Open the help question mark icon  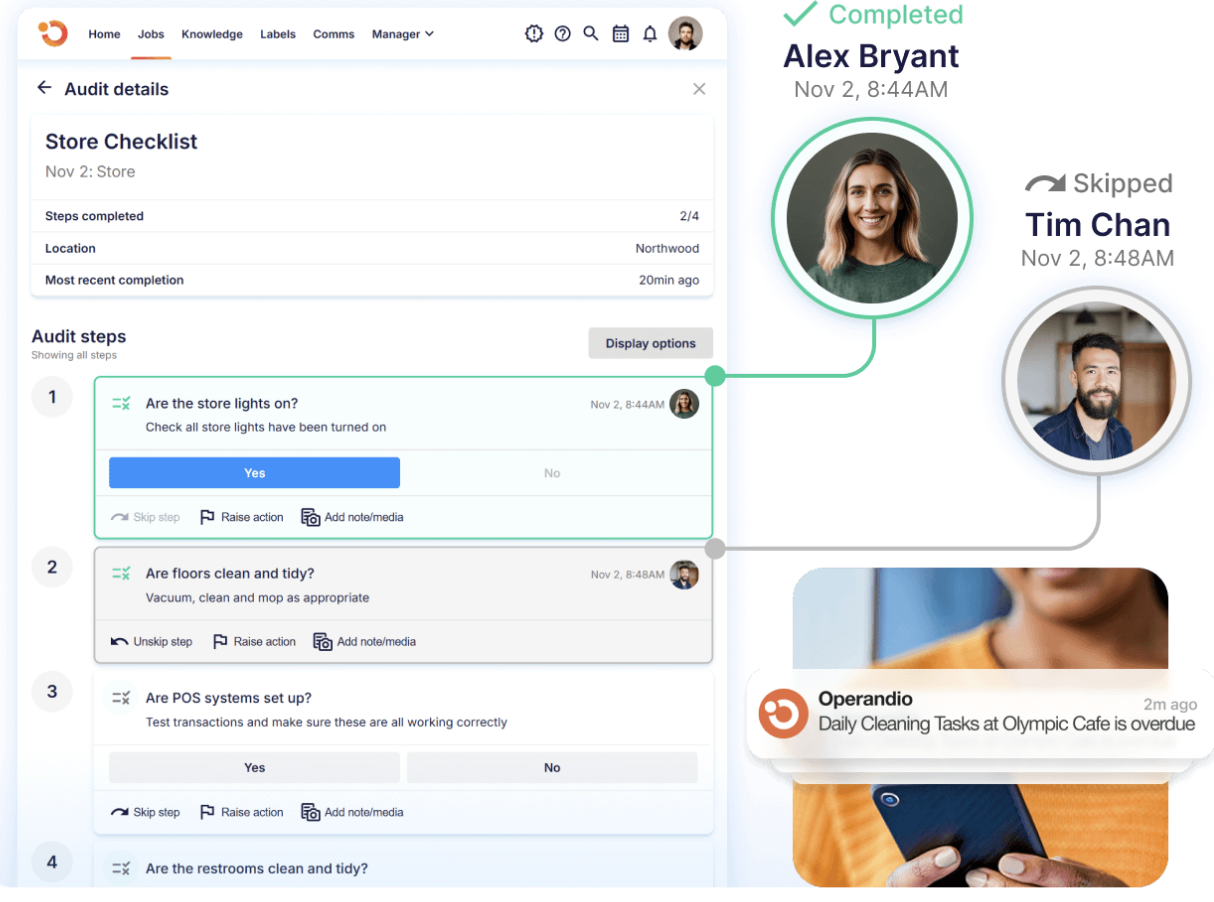[x=563, y=34]
